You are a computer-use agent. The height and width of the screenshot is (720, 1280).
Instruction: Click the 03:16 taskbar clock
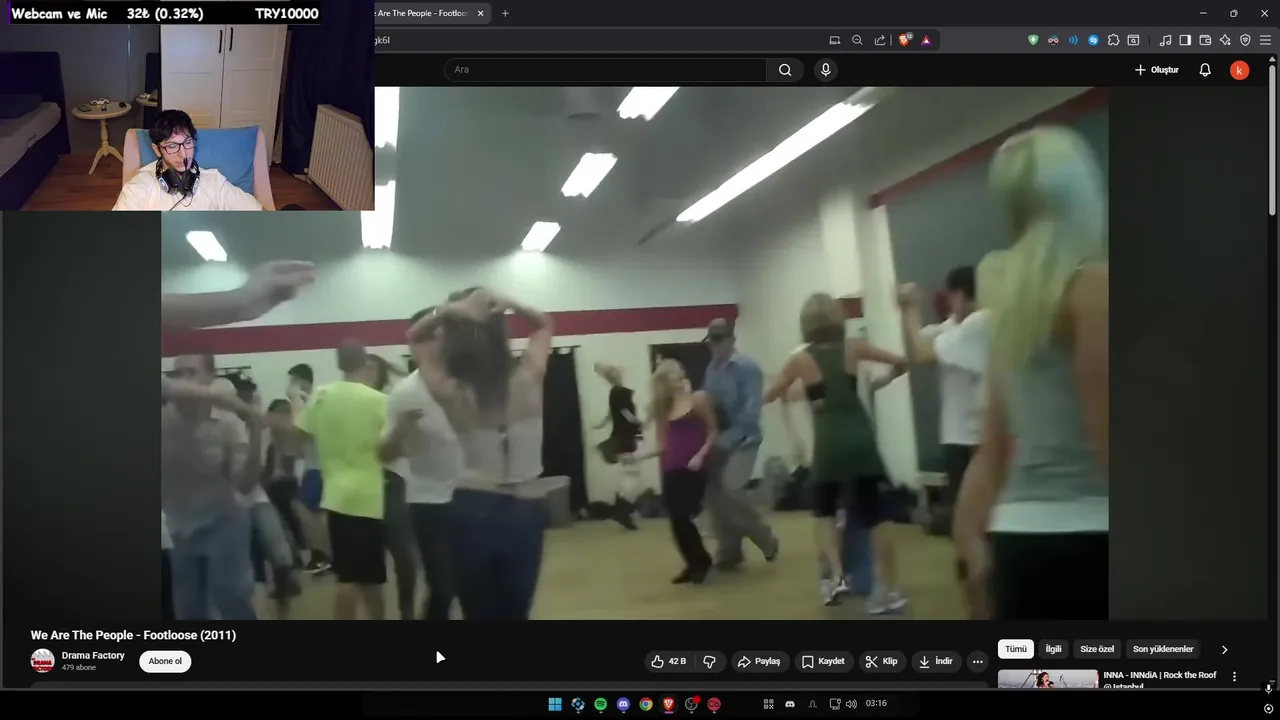pyautogui.click(x=876, y=704)
